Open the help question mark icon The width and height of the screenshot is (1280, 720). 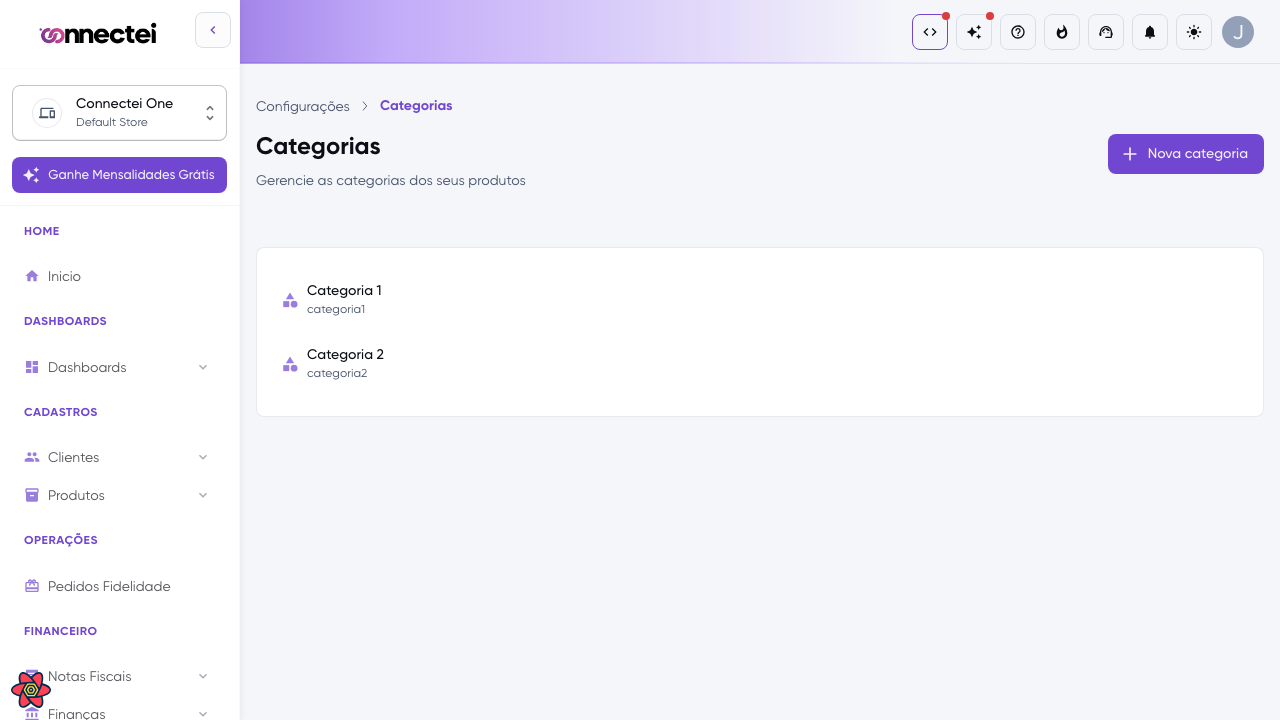pos(1018,32)
